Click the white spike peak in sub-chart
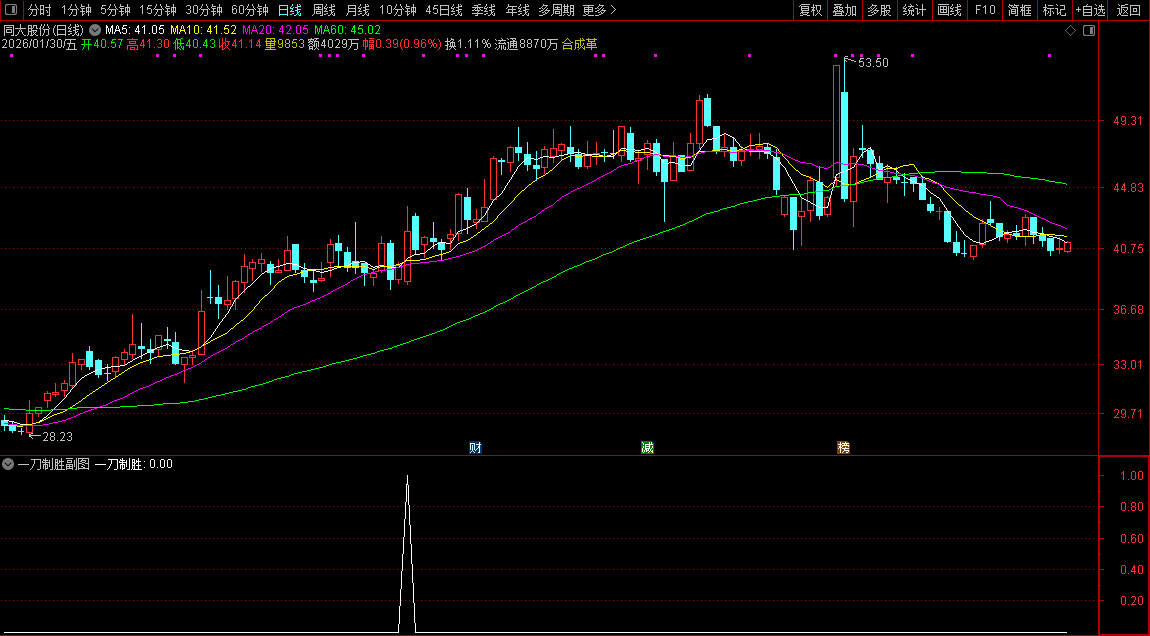Screen dimensions: 1150x636 (407, 478)
